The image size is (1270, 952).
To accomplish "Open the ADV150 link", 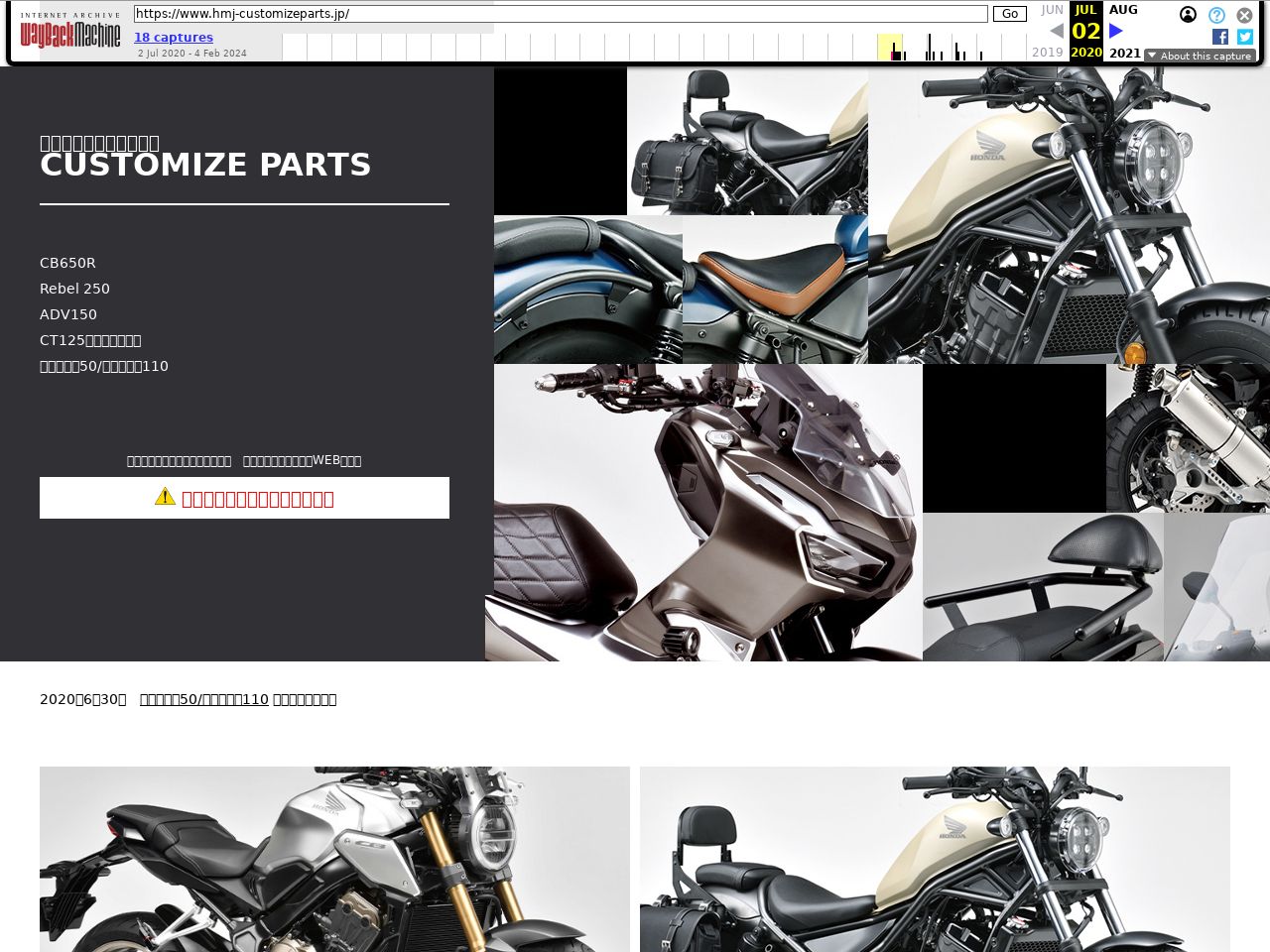I will [68, 314].
